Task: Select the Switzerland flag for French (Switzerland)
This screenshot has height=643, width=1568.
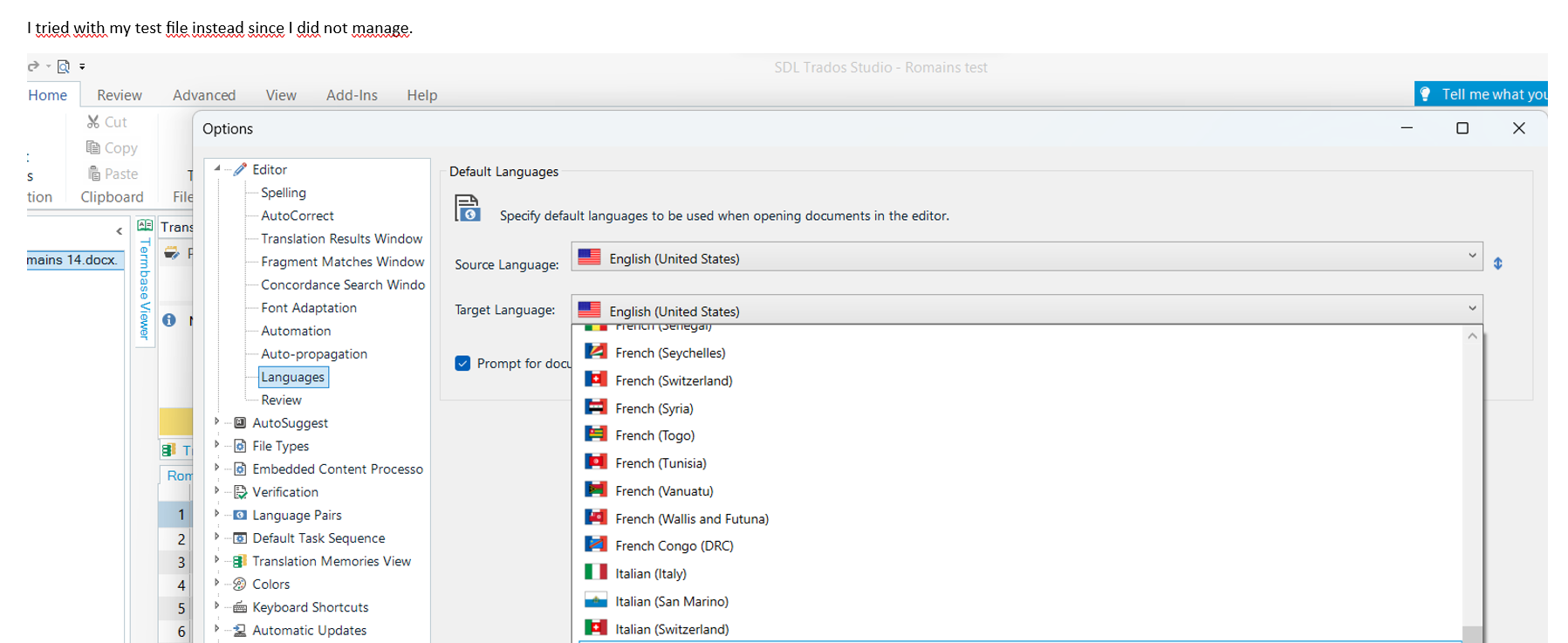Action: [x=596, y=380]
